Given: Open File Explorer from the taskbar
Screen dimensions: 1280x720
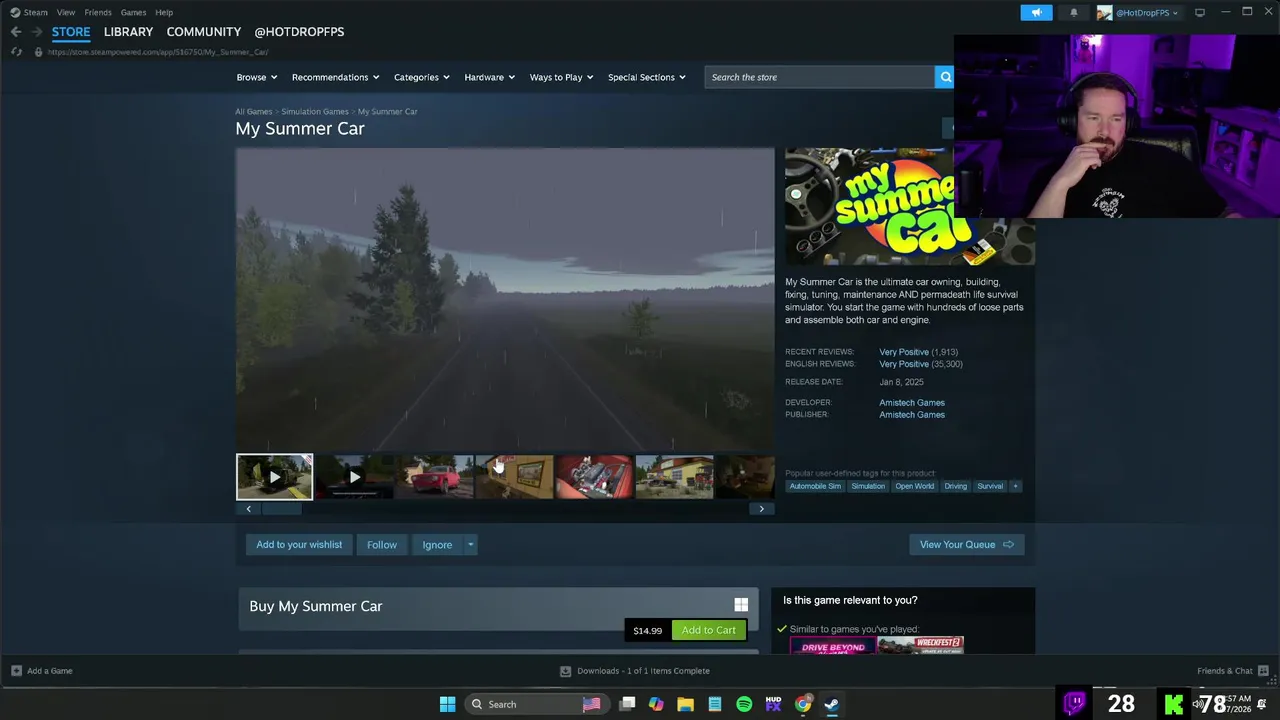Looking at the screenshot, I should tap(685, 704).
